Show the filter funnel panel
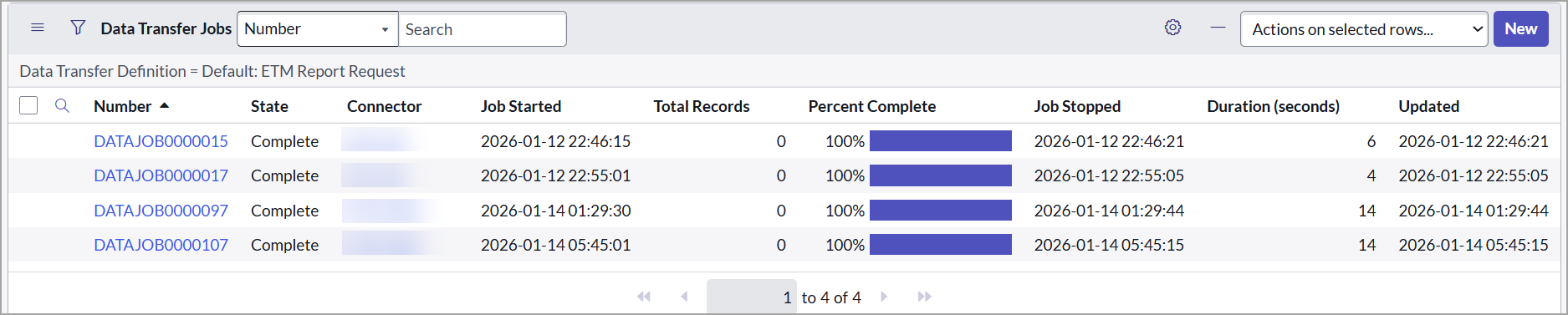This screenshot has height=315, width=1568. pyautogui.click(x=78, y=28)
